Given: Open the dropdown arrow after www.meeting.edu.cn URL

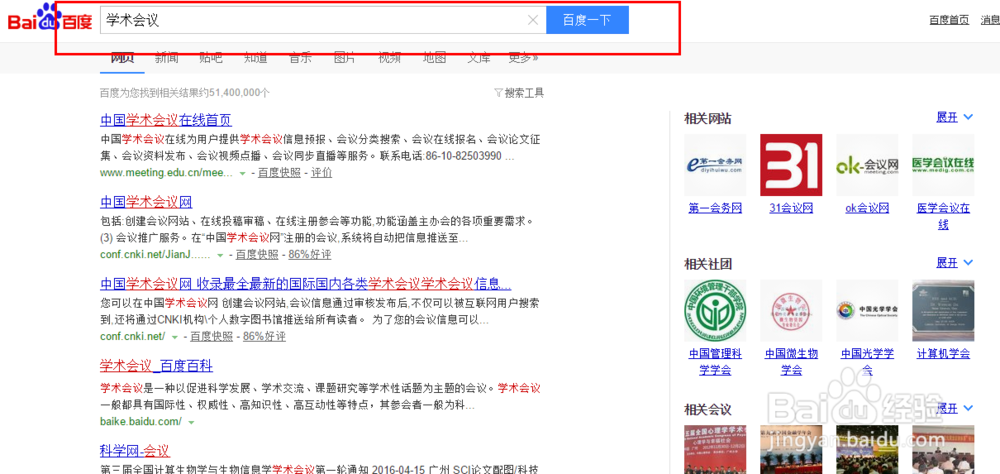Looking at the screenshot, I should (242, 174).
